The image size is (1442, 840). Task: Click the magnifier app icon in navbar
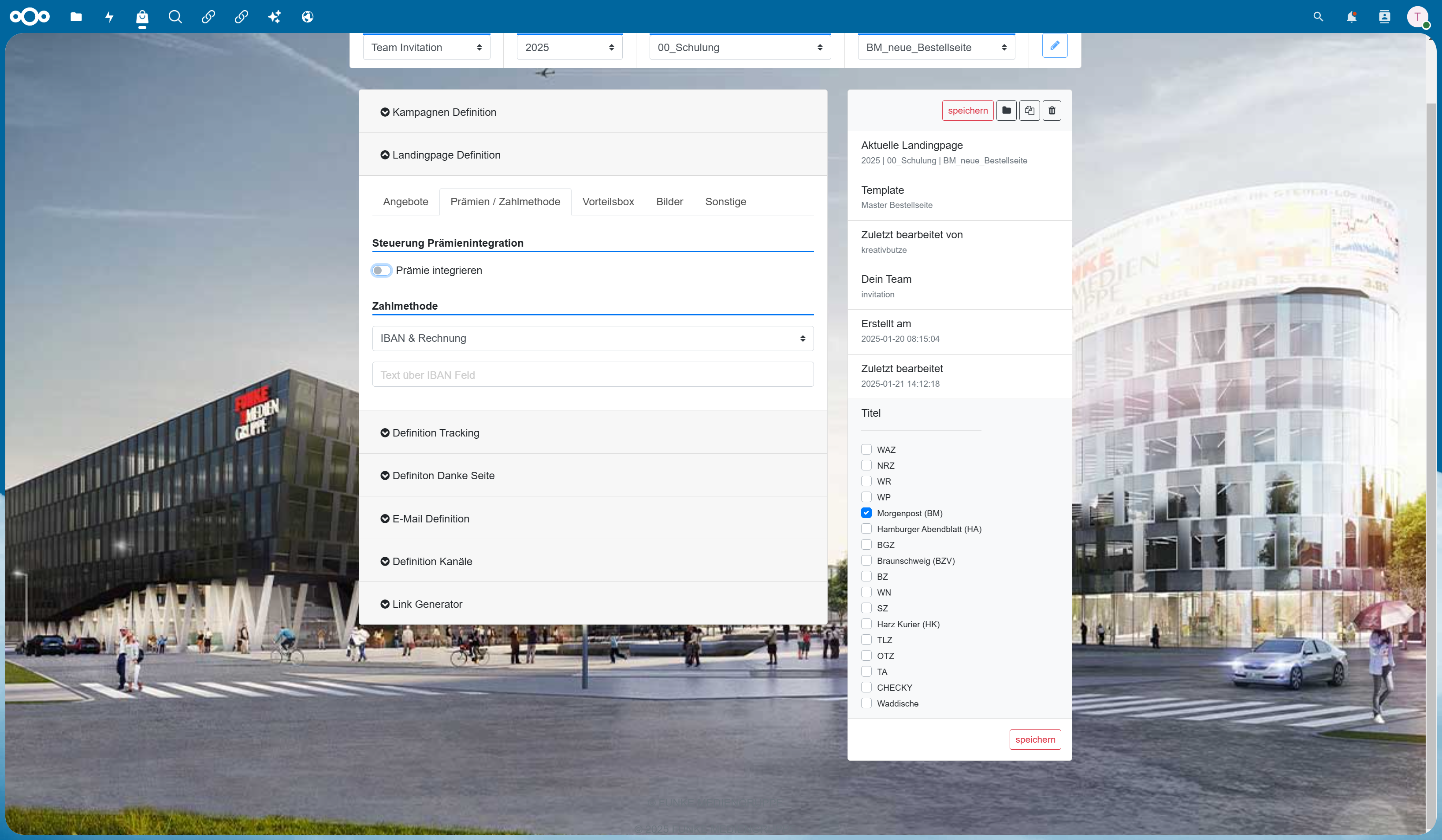175,17
